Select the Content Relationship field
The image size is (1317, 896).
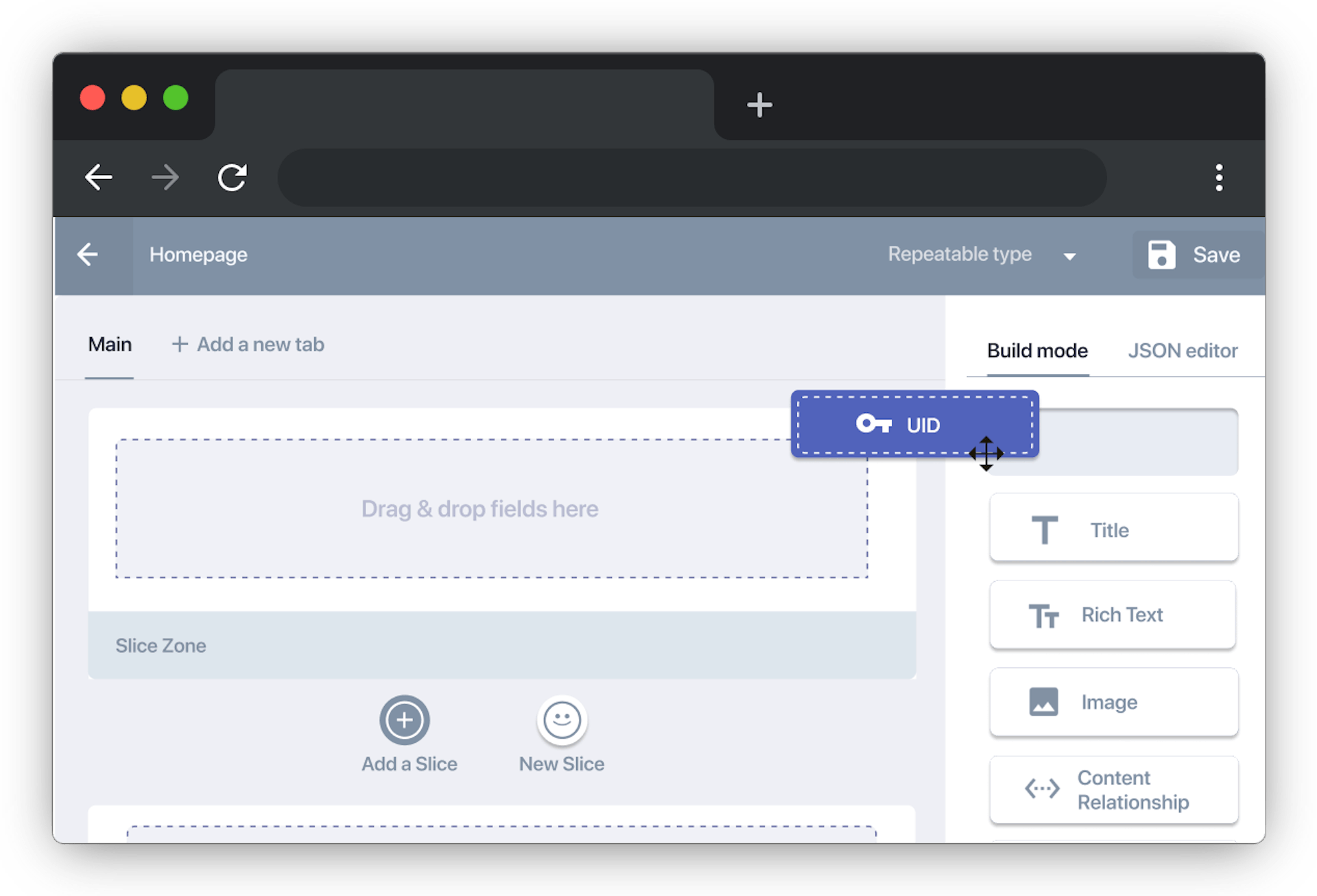[x=1113, y=790]
